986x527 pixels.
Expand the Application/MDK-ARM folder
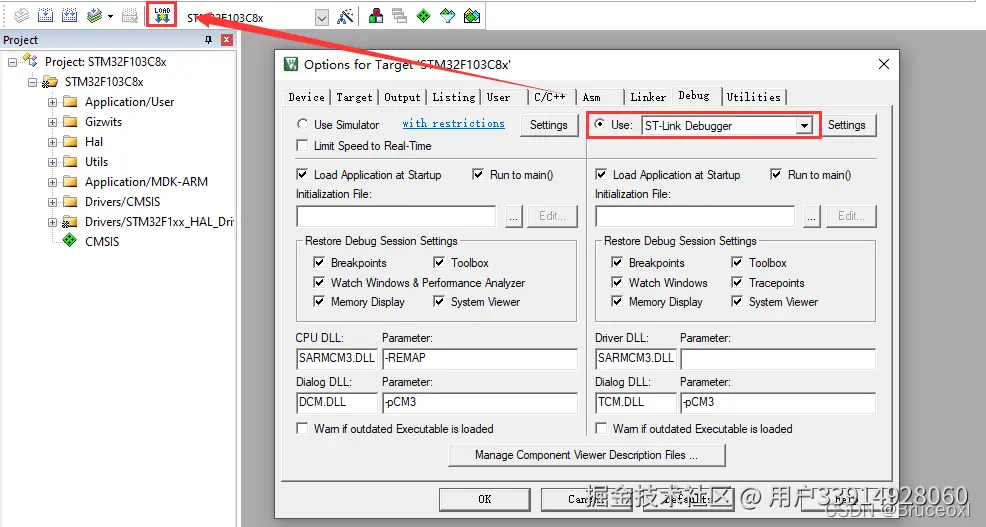coord(52,182)
